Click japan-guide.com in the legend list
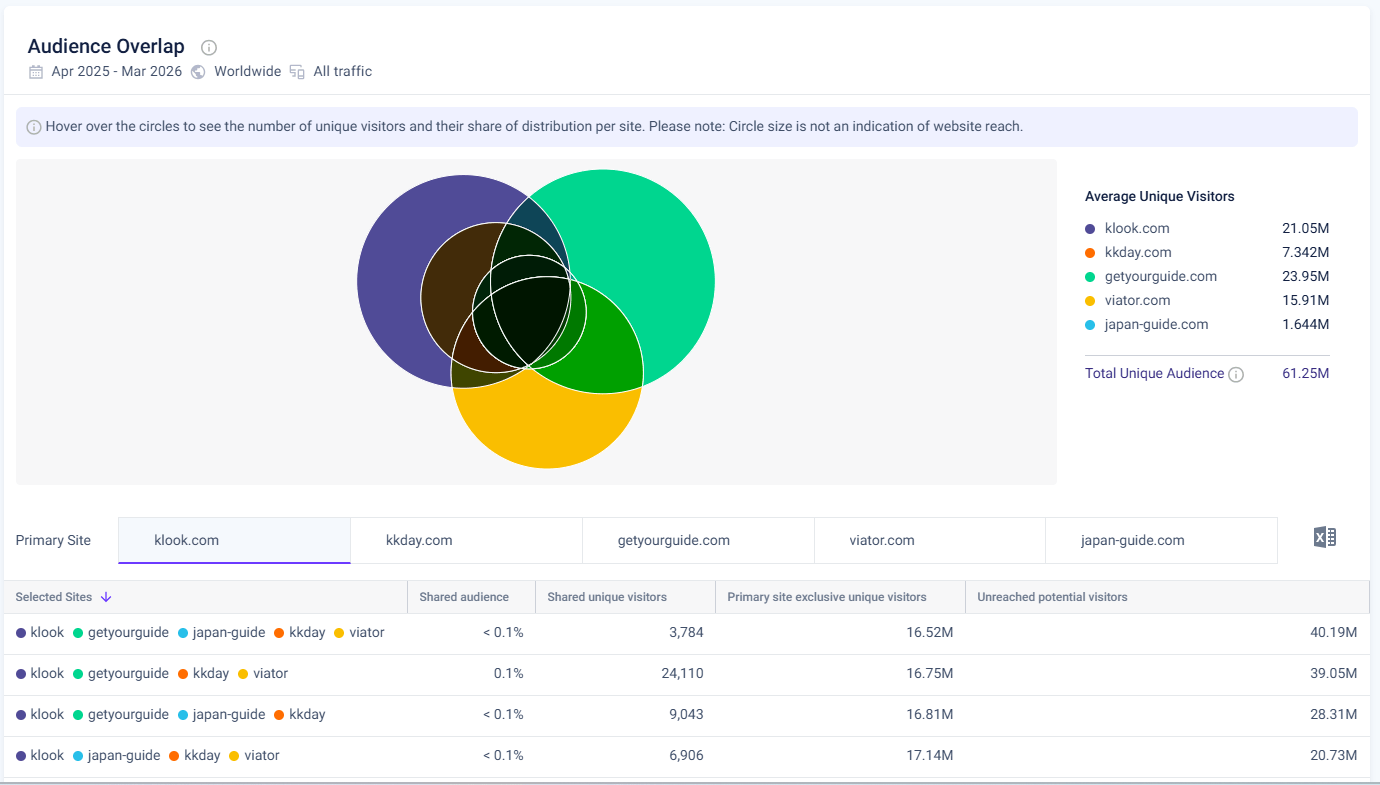The height and width of the screenshot is (785, 1380). tap(1157, 325)
